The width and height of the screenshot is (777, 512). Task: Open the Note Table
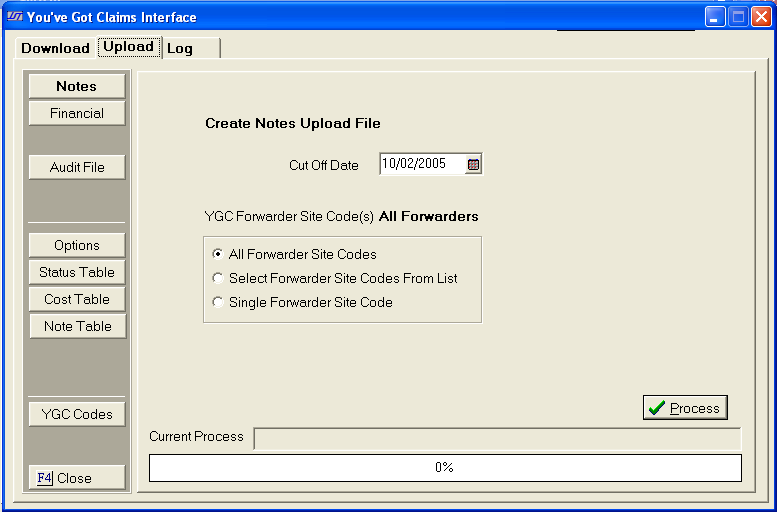[77, 326]
